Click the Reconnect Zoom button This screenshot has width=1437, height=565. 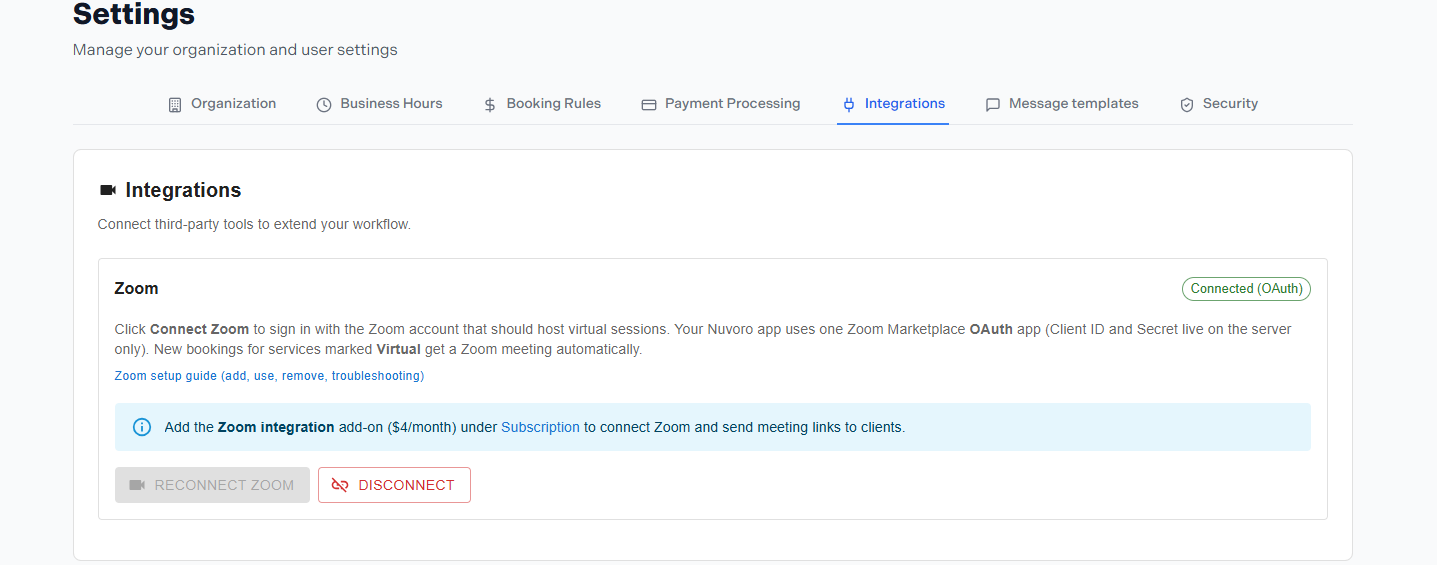(x=212, y=485)
